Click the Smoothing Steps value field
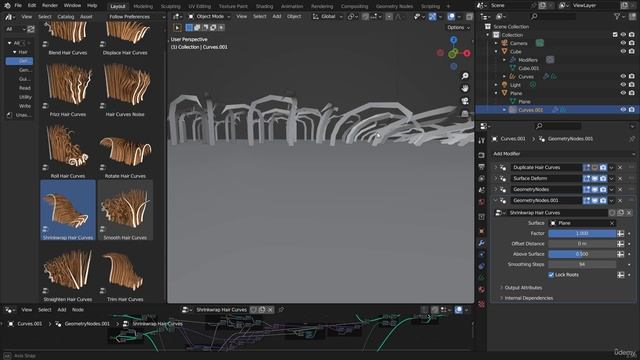The image size is (640, 360). [x=582, y=264]
